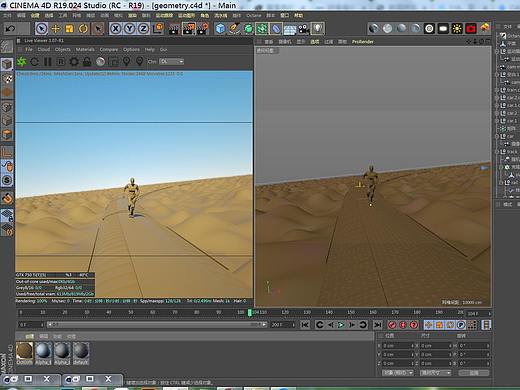Select the Rotate tool
The image size is (520, 390).
tap(83, 29)
